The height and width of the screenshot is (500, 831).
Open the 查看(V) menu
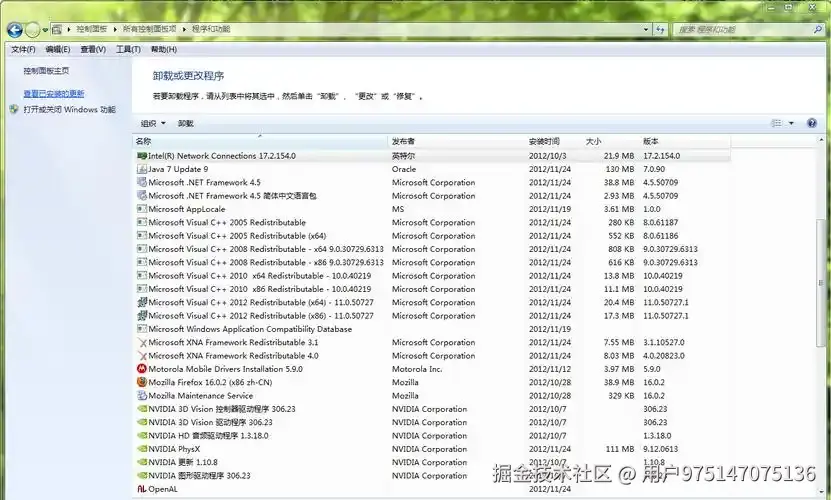[93, 49]
